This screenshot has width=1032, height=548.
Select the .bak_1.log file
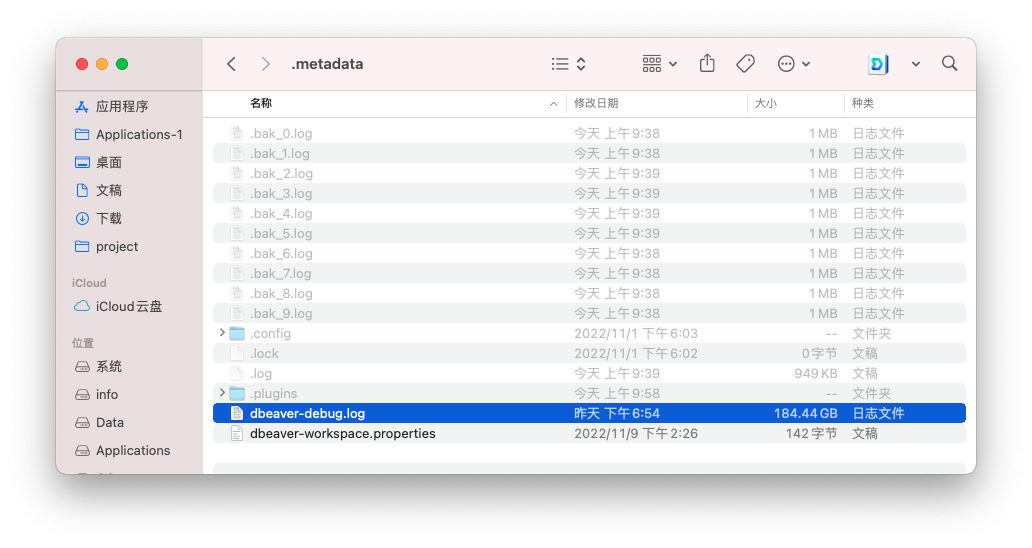pyautogui.click(x=589, y=153)
